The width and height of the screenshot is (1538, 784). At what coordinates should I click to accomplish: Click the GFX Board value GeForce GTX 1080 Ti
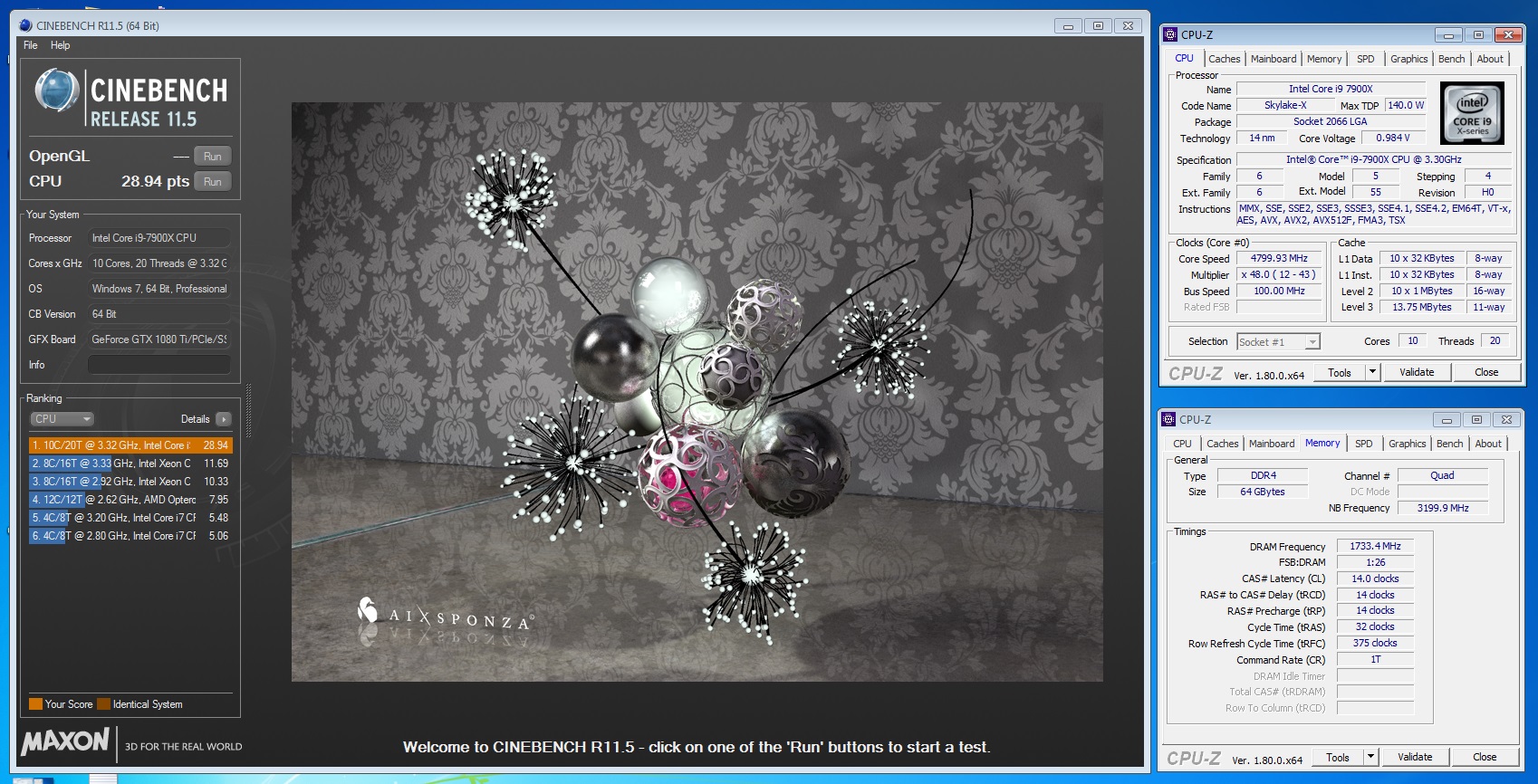coord(159,339)
